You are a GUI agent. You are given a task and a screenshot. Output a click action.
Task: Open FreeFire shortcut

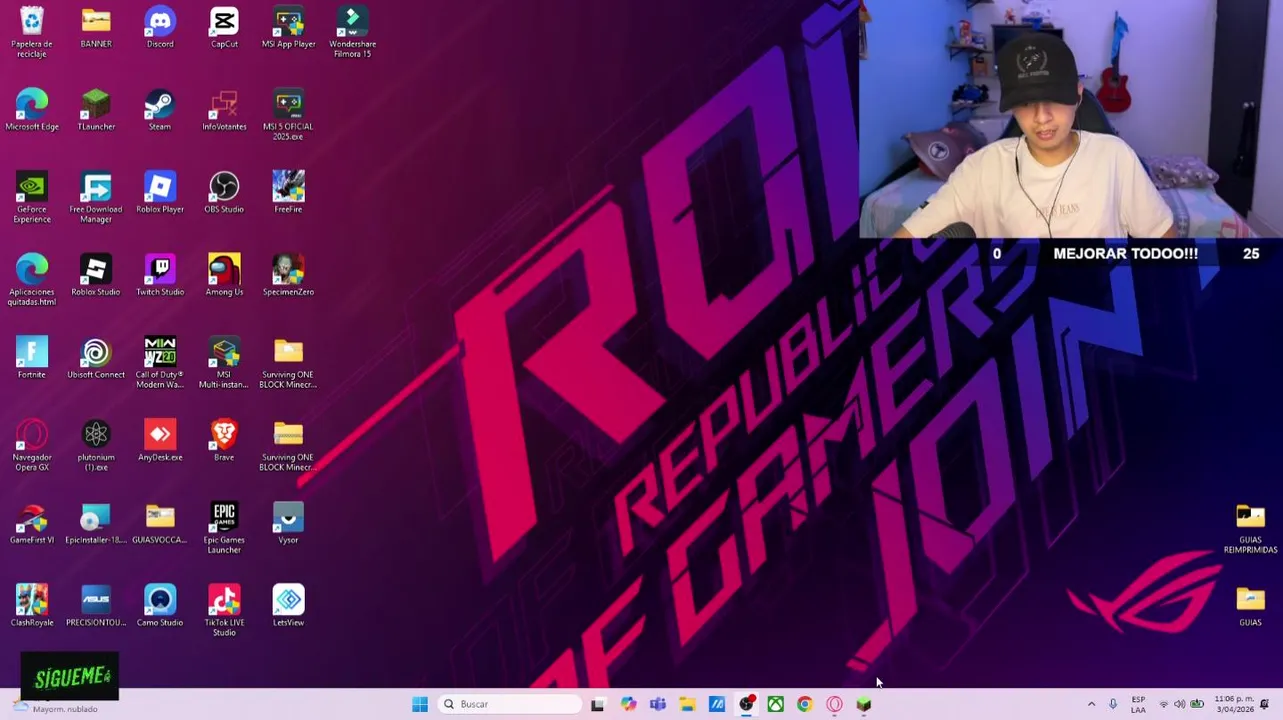pyautogui.click(x=288, y=193)
